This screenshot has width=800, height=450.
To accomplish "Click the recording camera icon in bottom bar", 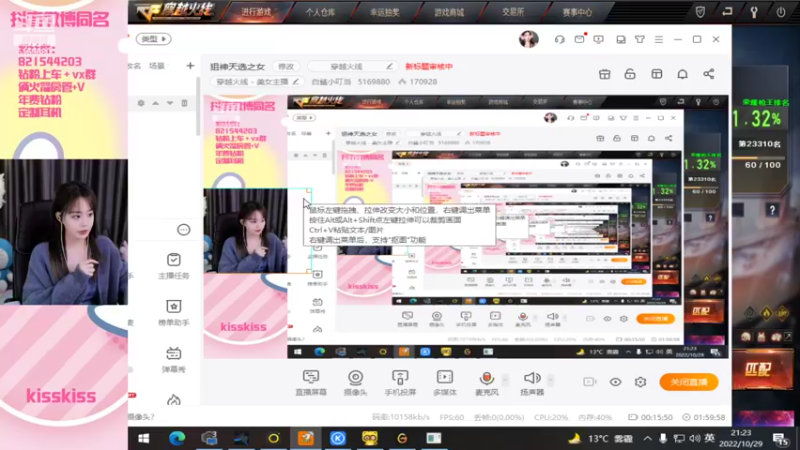I will pos(590,382).
